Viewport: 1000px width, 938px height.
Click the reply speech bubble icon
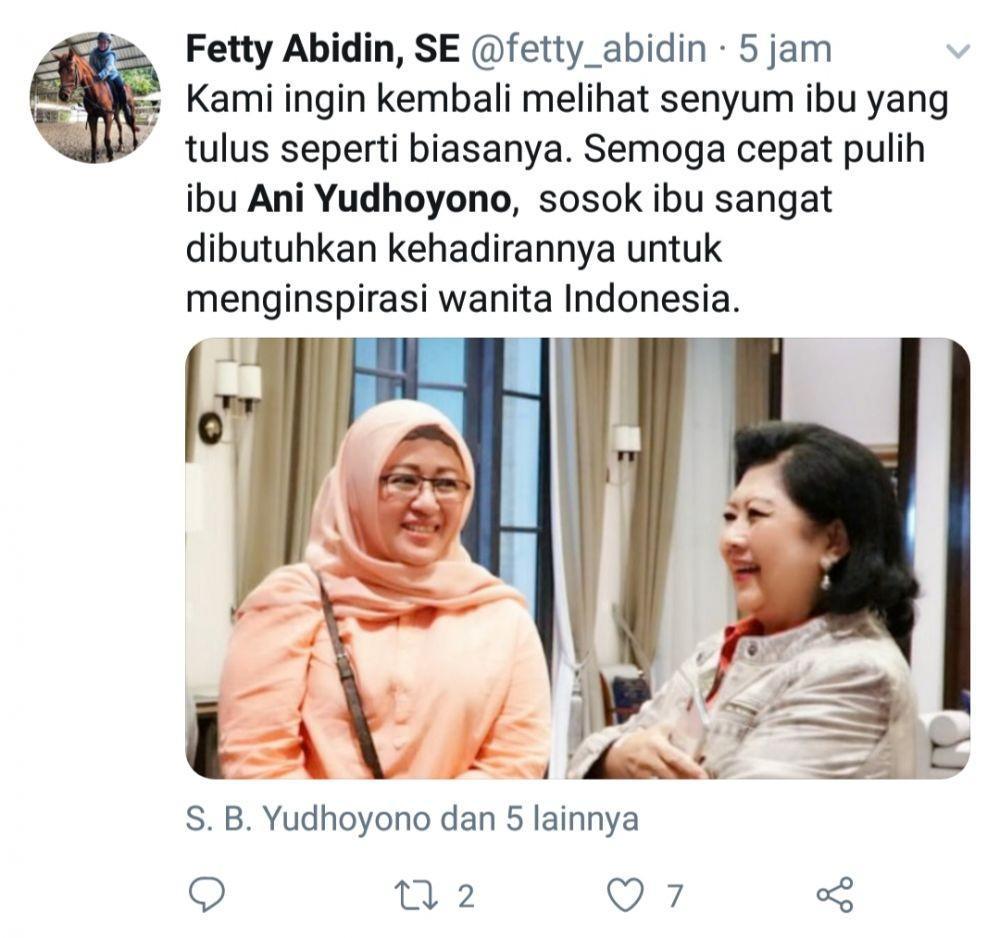tap(207, 895)
